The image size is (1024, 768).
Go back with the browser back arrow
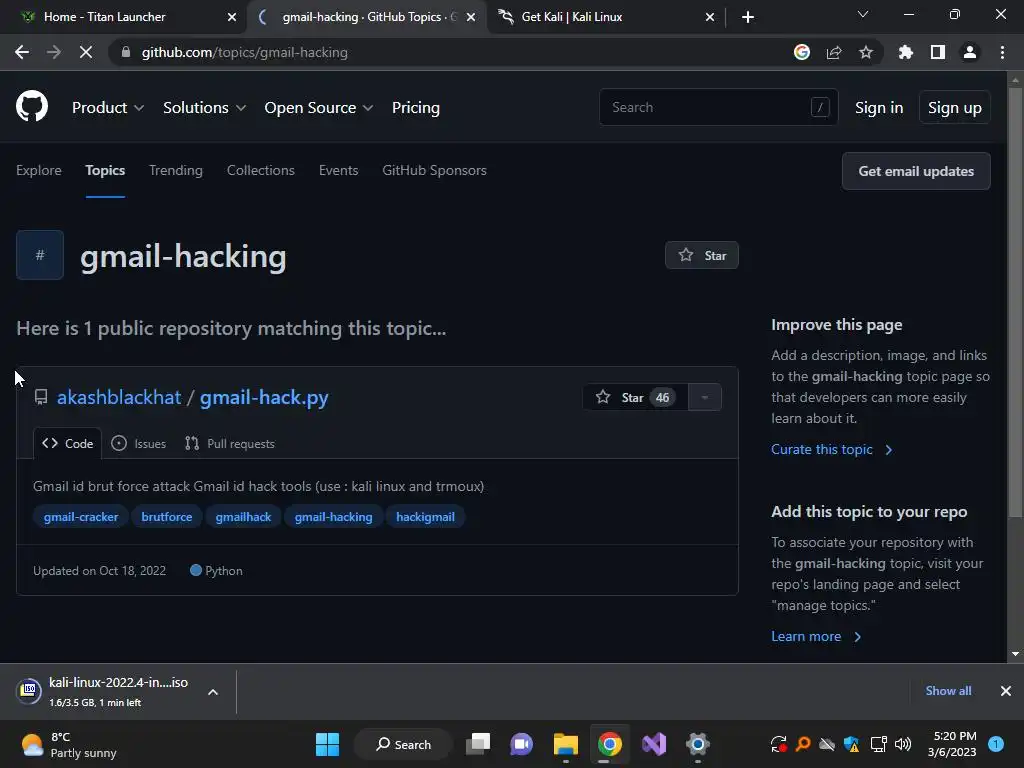coord(22,52)
